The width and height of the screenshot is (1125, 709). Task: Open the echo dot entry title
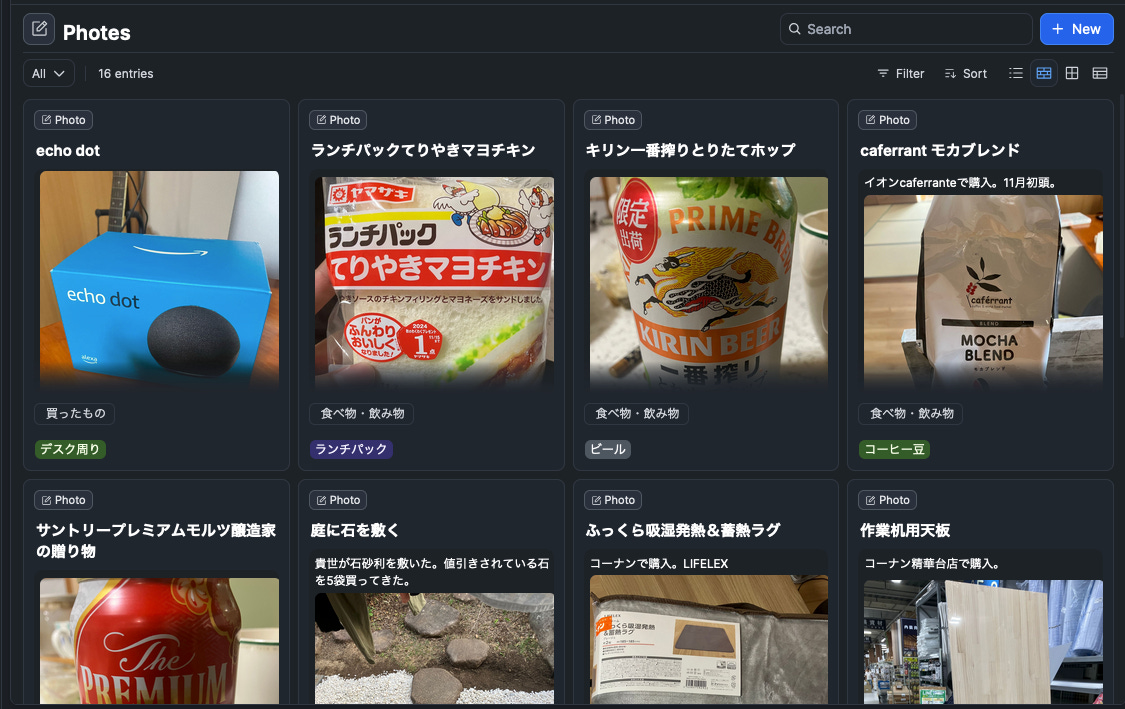coord(68,151)
